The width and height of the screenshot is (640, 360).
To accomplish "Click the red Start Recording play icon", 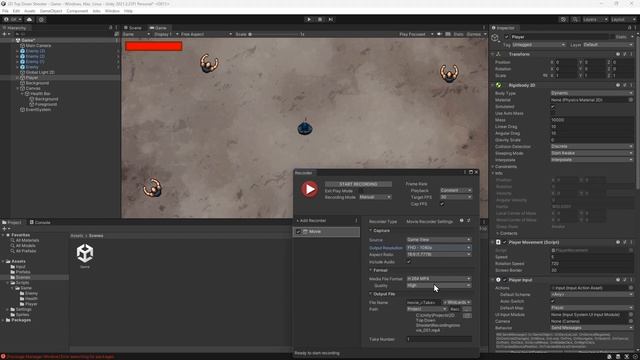I will point(309,189).
